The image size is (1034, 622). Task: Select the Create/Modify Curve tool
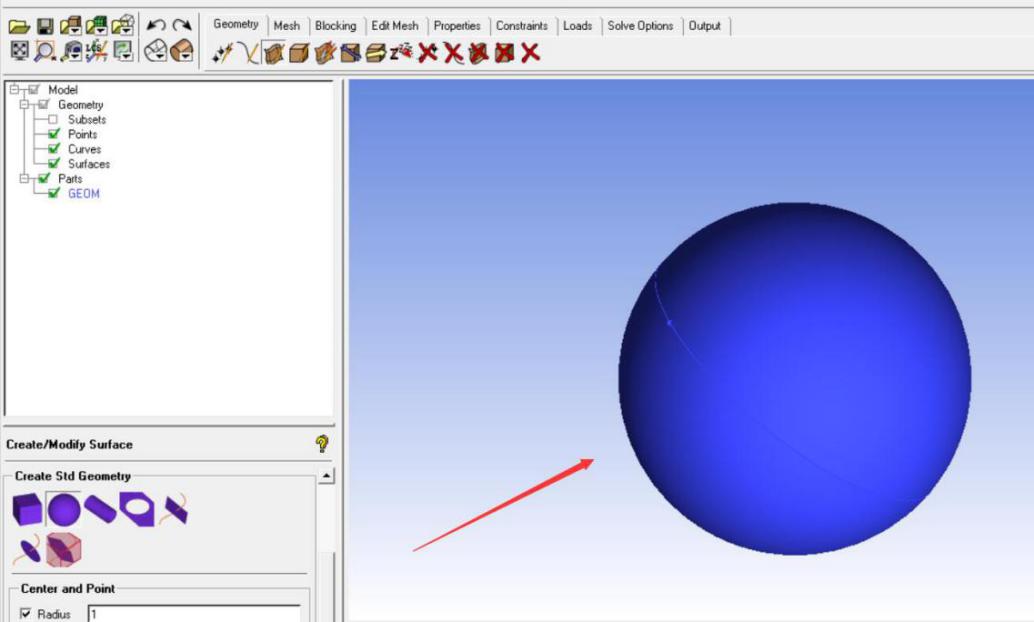coord(248,53)
